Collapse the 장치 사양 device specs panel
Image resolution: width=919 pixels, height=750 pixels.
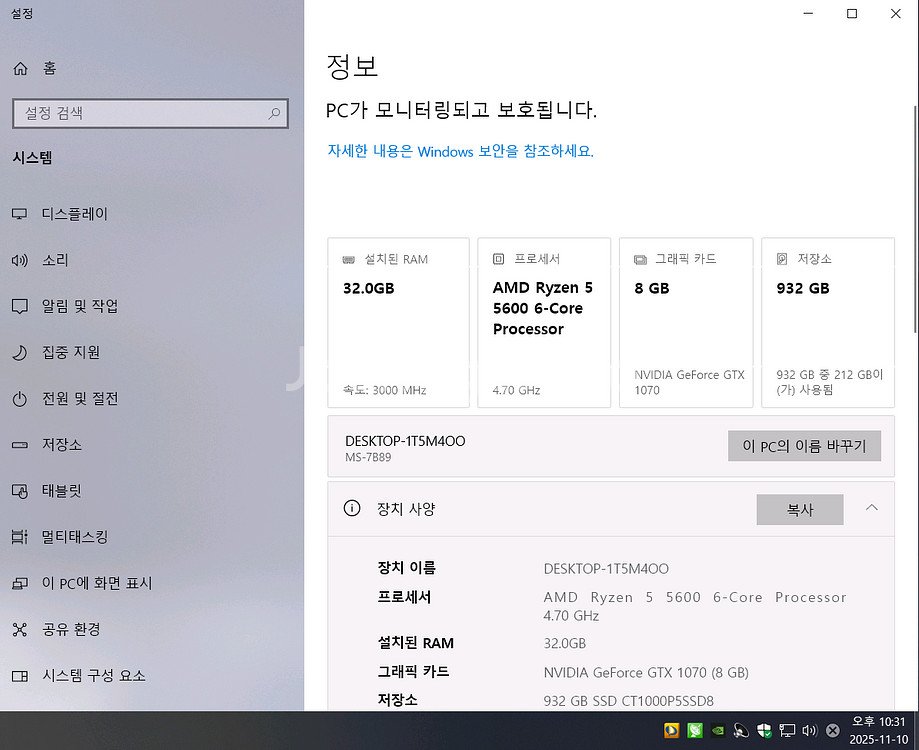coord(871,509)
